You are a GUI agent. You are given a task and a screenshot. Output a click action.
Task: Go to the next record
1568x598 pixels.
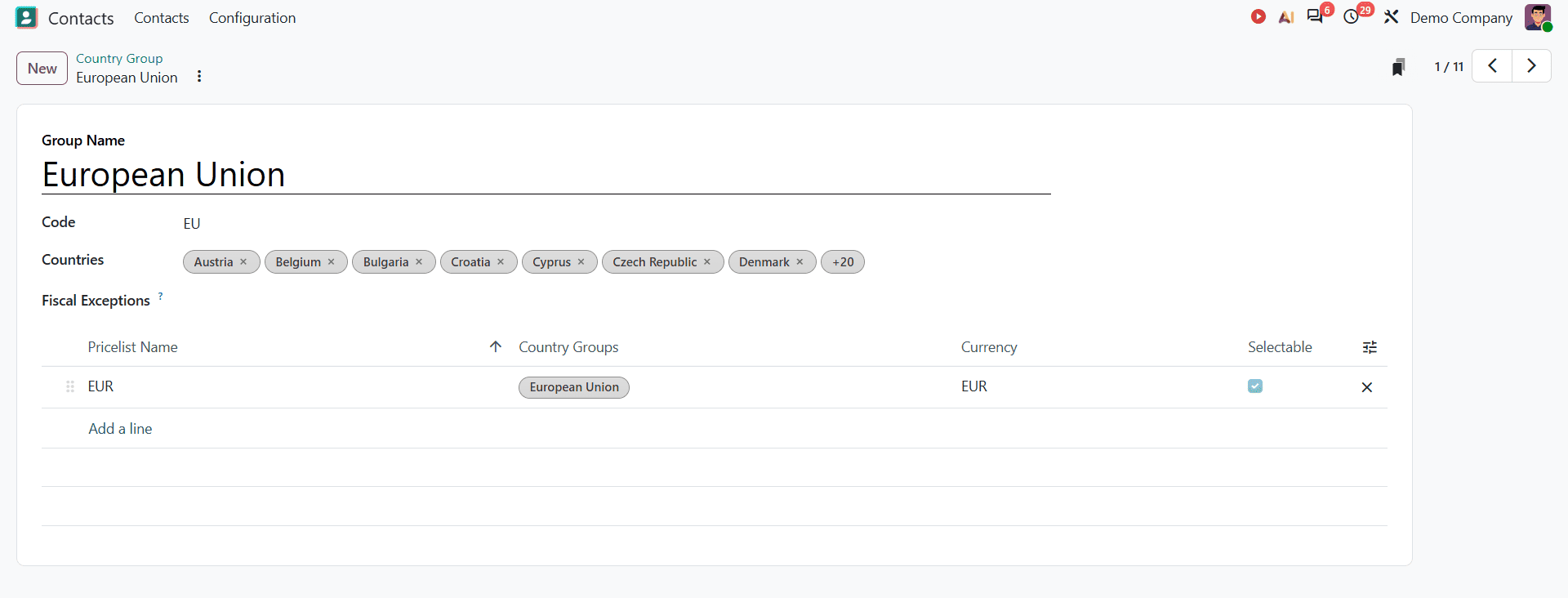pos(1531,66)
